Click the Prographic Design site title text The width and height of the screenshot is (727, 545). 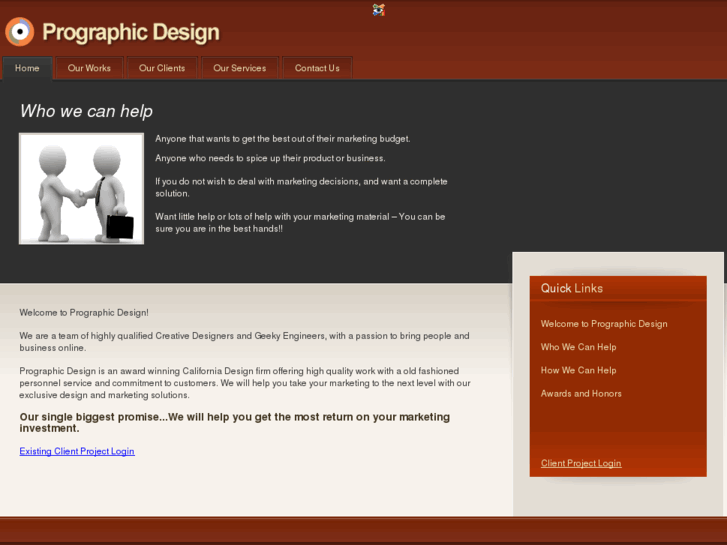tap(130, 32)
